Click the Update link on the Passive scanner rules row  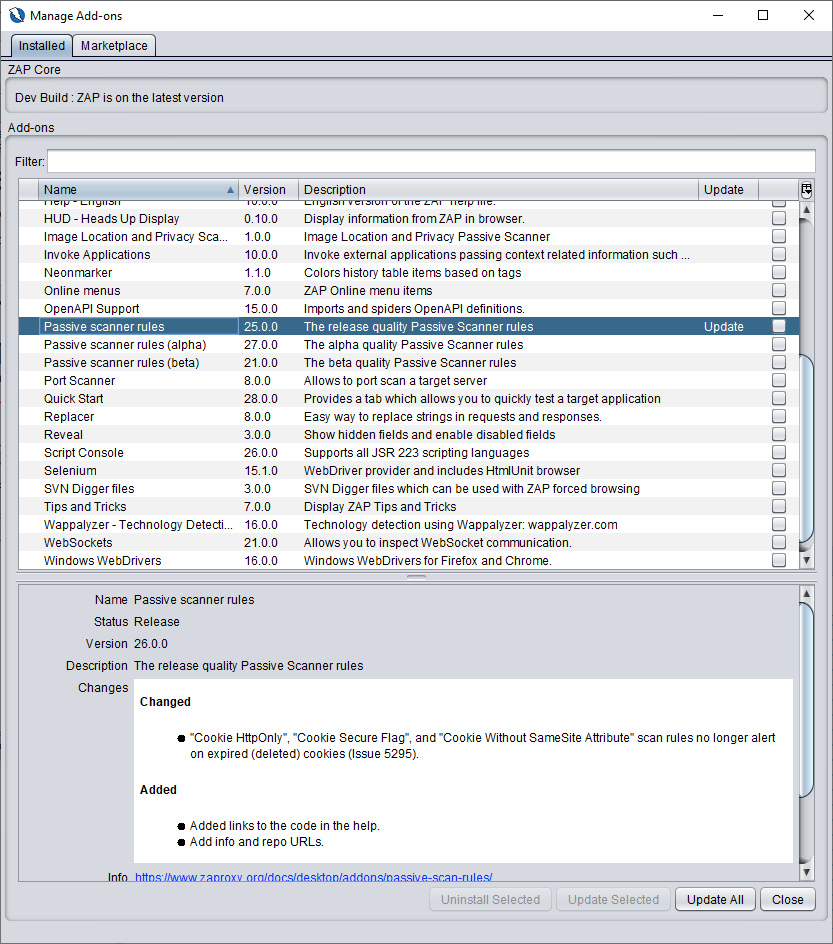(723, 326)
